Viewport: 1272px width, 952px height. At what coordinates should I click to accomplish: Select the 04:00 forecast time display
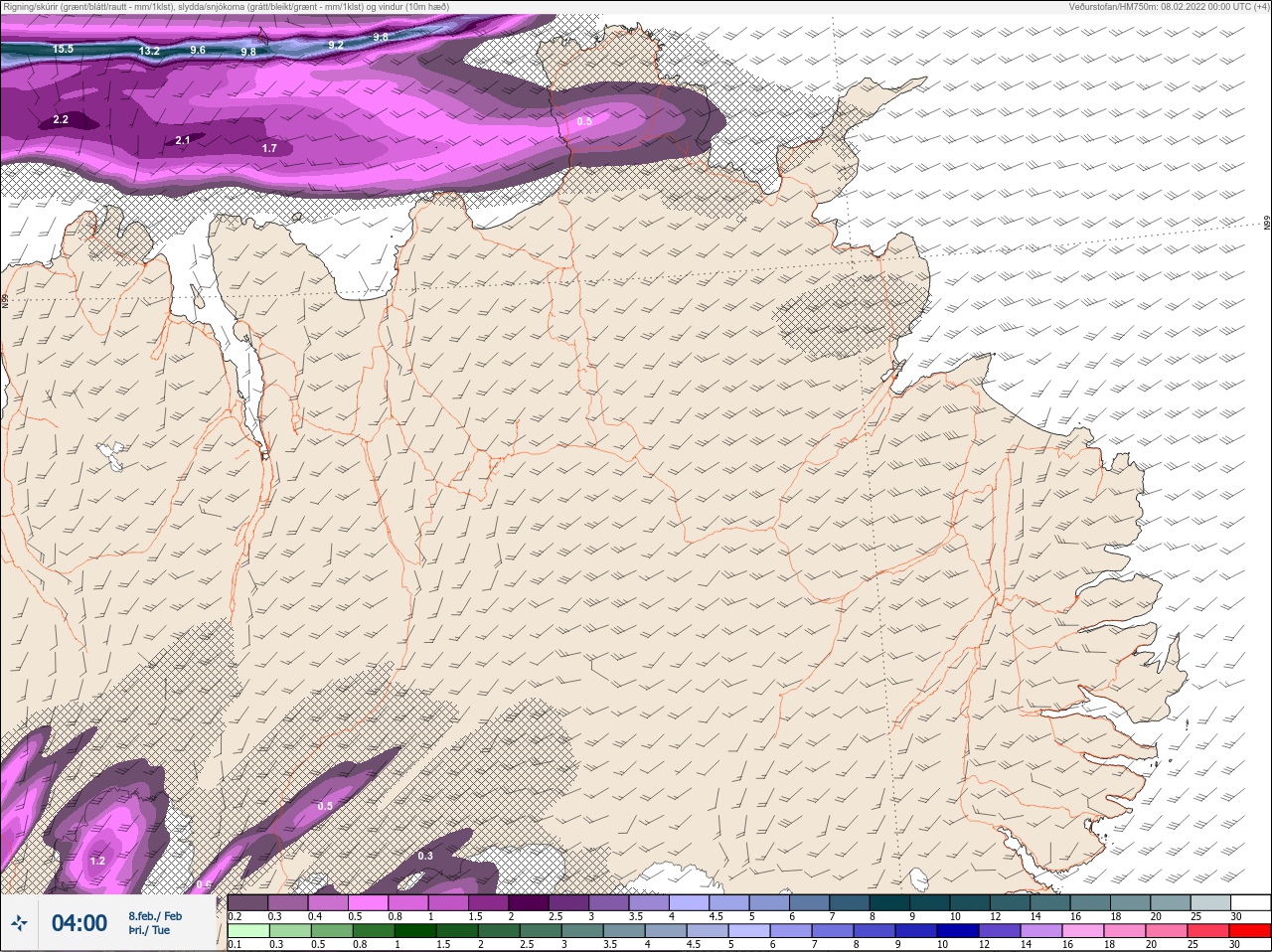click(x=79, y=923)
